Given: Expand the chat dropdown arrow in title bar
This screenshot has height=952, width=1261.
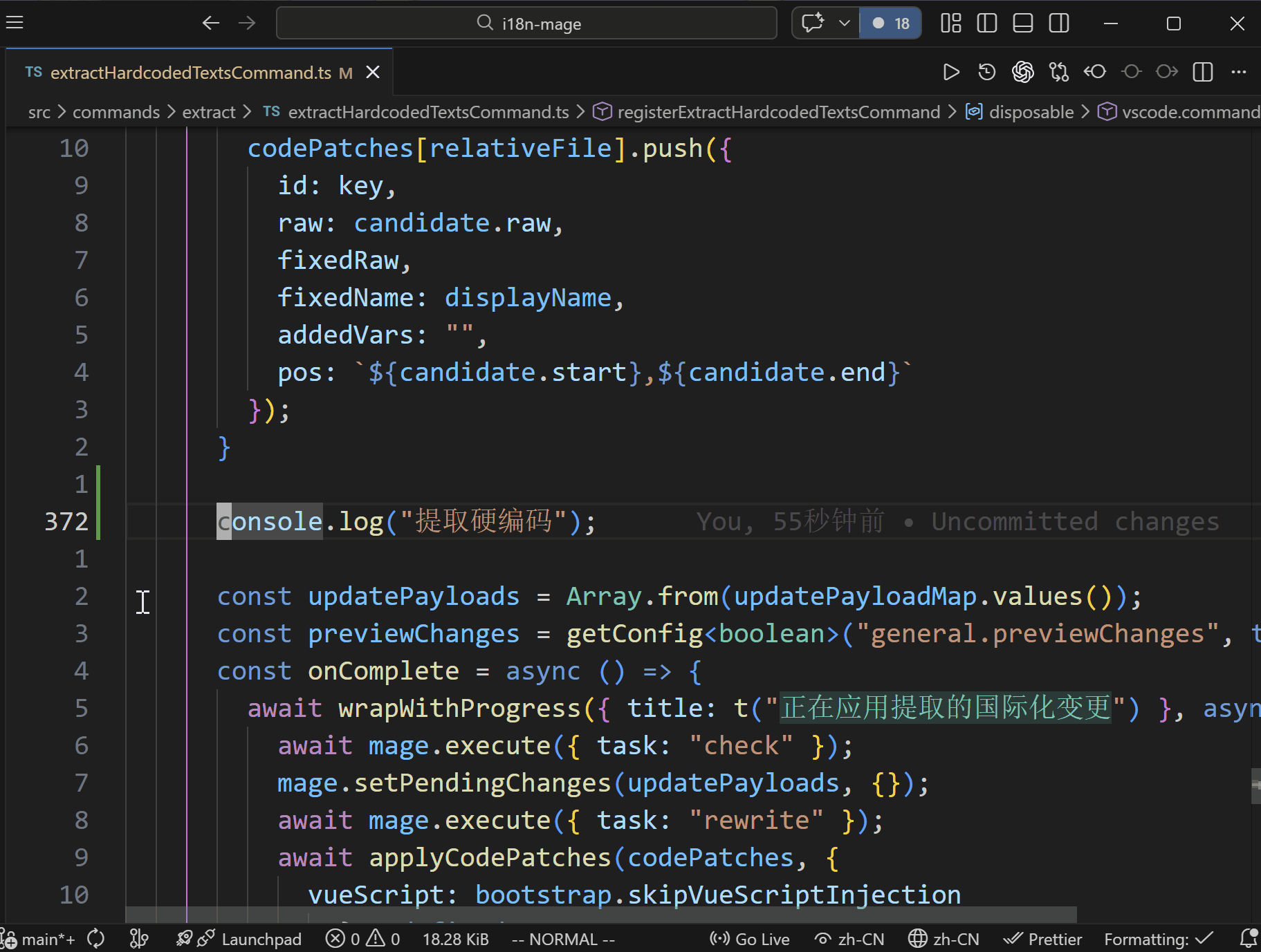Looking at the screenshot, I should (845, 24).
